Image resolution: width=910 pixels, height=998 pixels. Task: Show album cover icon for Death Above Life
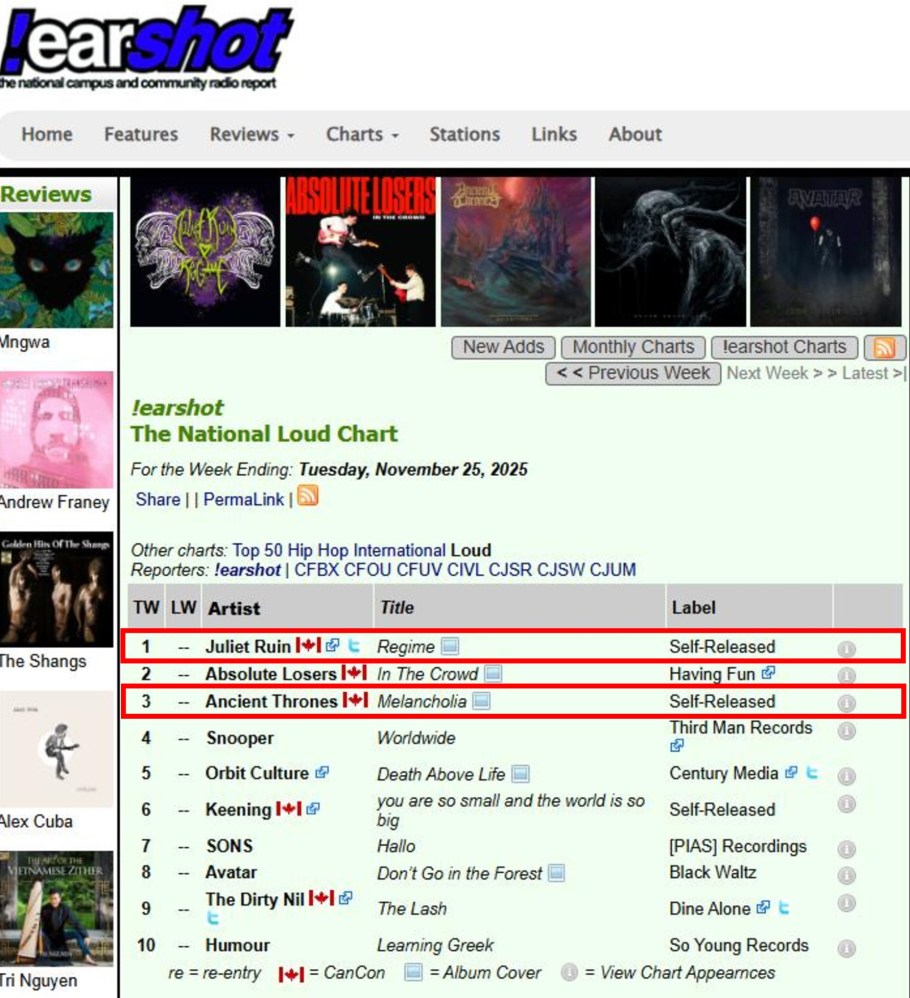pyautogui.click(x=521, y=774)
